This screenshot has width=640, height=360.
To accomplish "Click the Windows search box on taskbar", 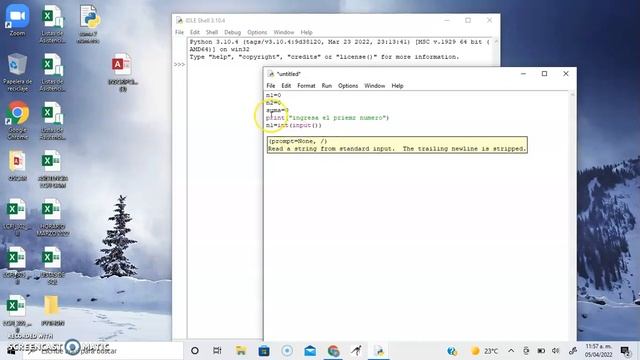I will tap(102, 351).
